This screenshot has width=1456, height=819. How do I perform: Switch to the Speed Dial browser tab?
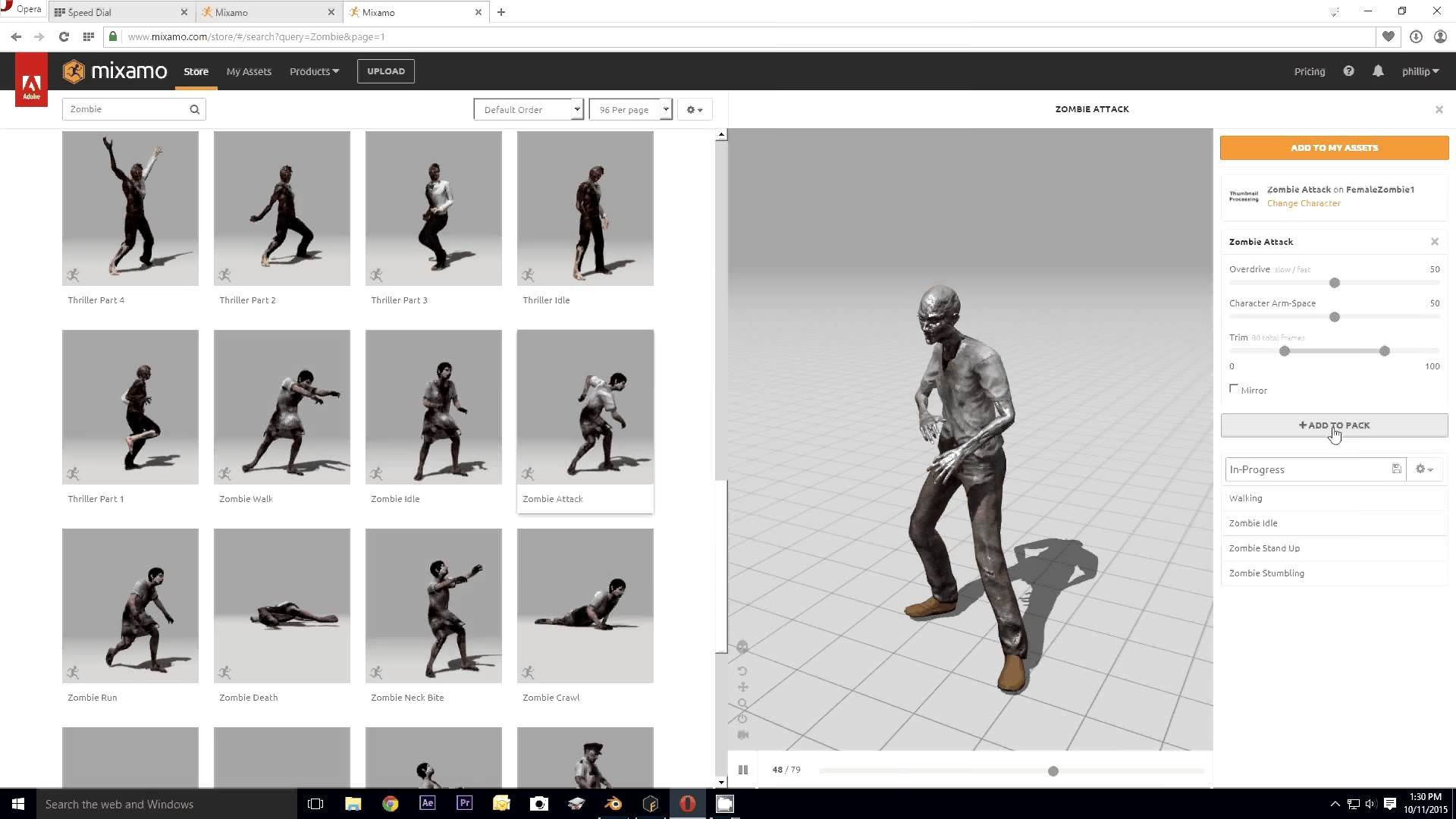(x=121, y=12)
